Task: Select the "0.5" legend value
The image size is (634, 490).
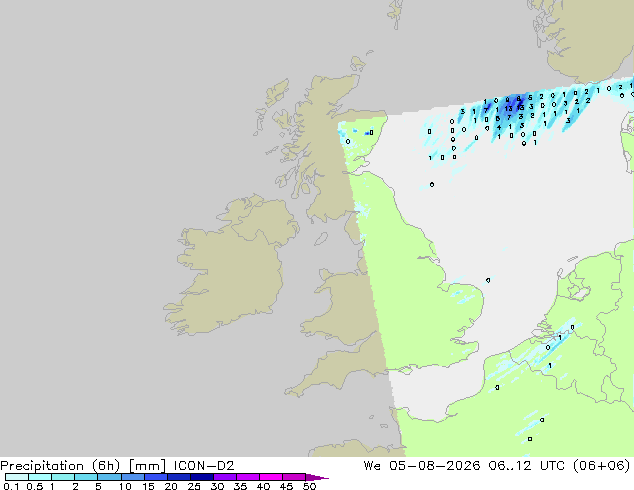Action: click(34, 486)
